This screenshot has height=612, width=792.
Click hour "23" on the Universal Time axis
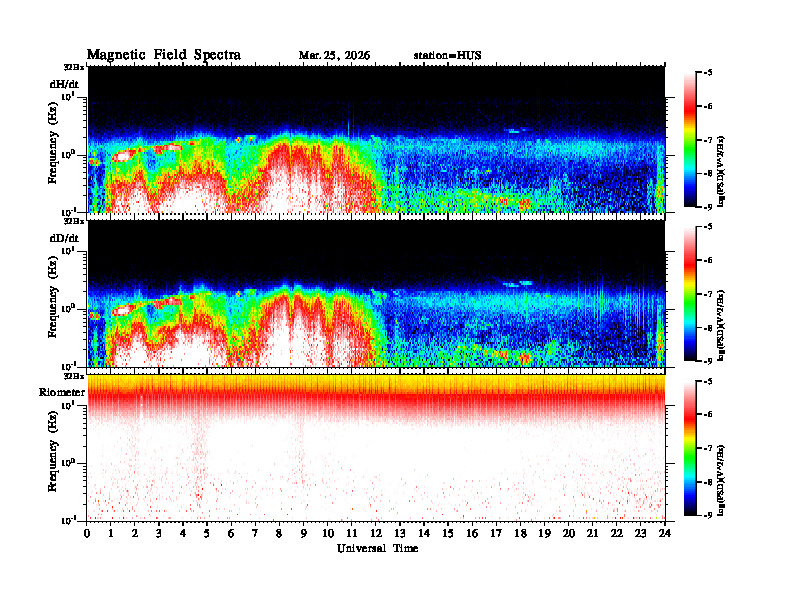[x=640, y=533]
